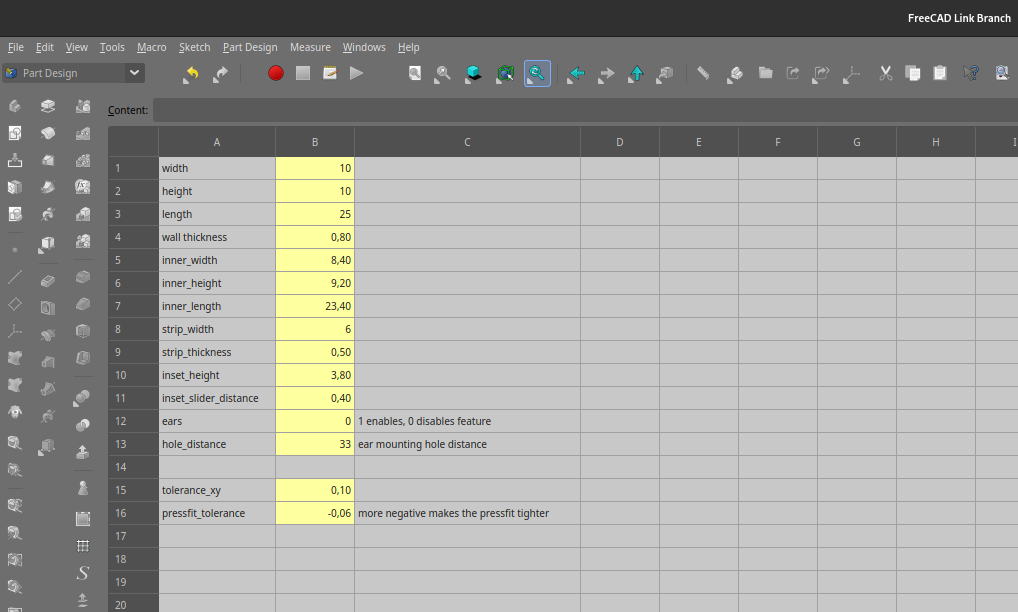Open the Part Design menu
This screenshot has height=612, width=1018.
coord(250,47)
